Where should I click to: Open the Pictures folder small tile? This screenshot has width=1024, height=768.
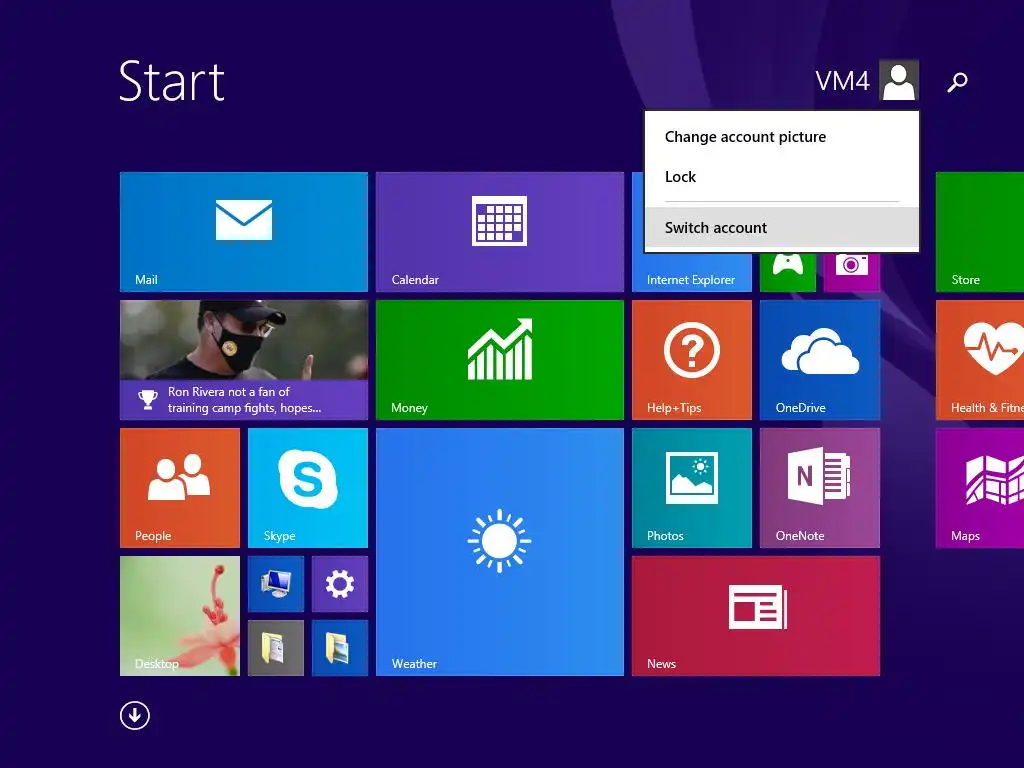[x=340, y=648]
